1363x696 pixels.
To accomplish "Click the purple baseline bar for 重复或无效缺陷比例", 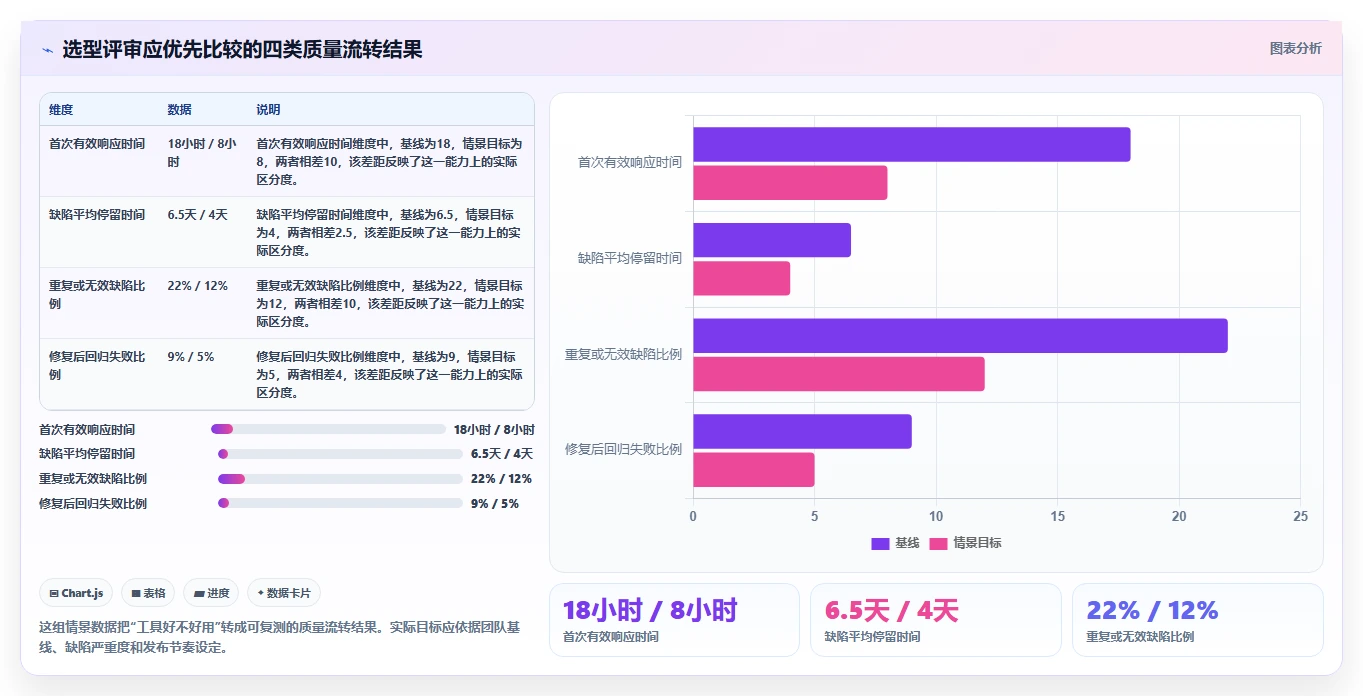I will [960, 335].
